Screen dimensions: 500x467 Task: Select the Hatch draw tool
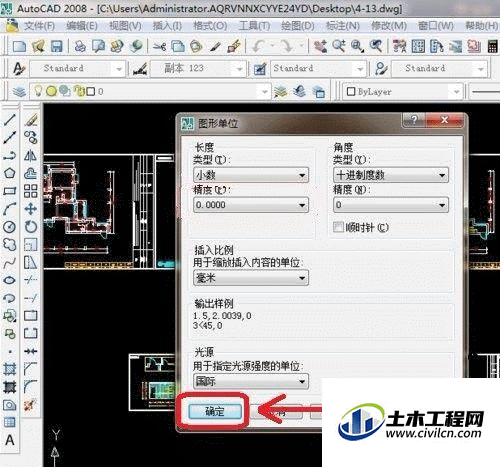point(10,369)
